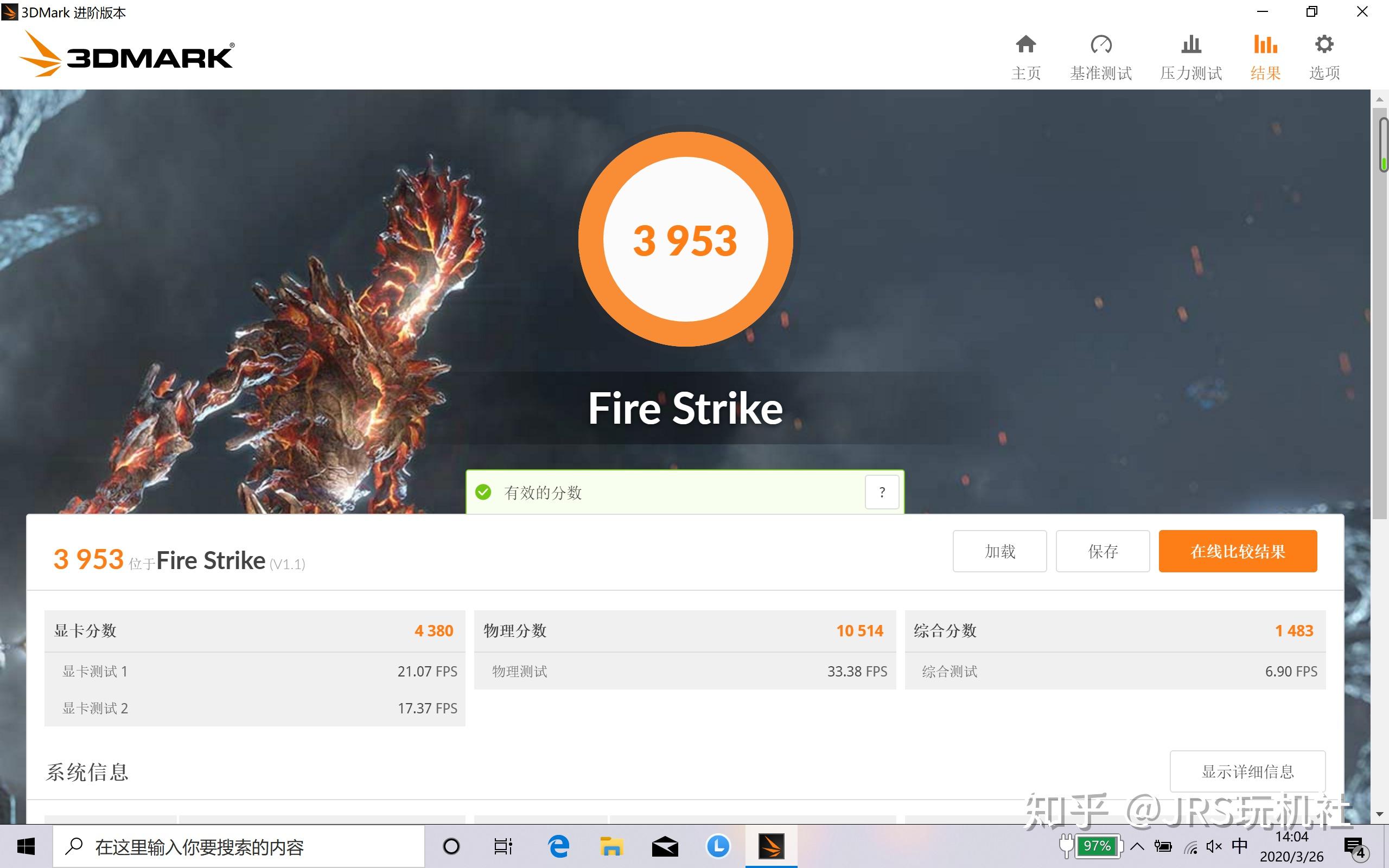The width and height of the screenshot is (1389, 868).
Task: Click the scroll up arrow of scrollbar
Action: click(1379, 100)
